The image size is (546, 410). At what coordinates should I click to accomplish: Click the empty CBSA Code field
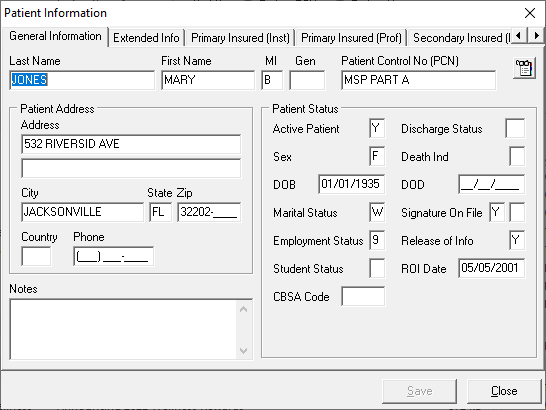click(363, 296)
